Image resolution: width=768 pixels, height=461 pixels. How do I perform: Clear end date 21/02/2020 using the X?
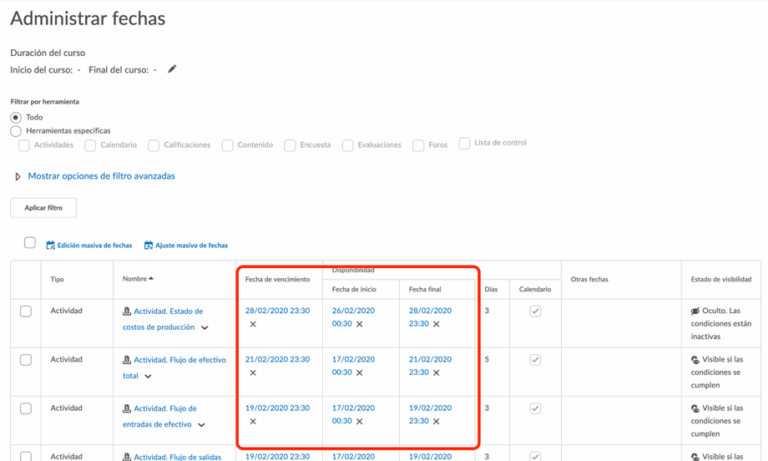(x=436, y=372)
